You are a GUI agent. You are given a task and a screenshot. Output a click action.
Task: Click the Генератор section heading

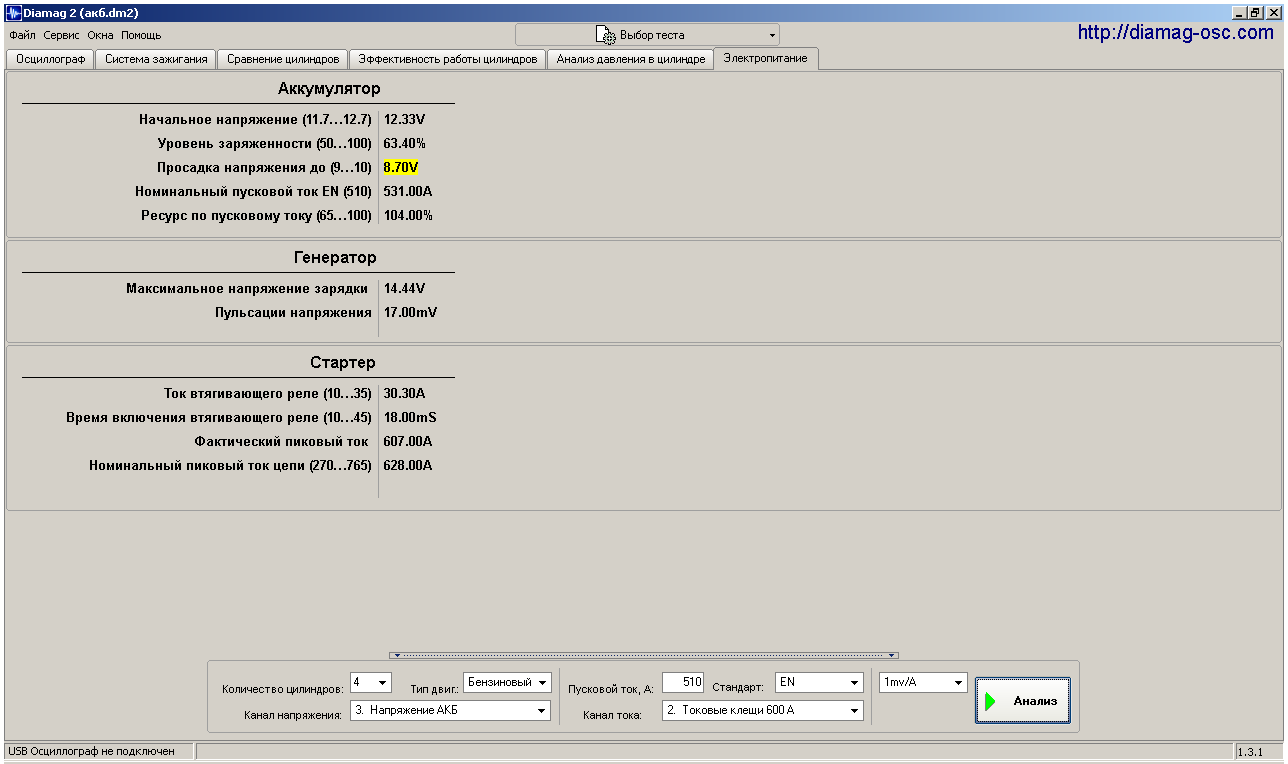(335, 257)
